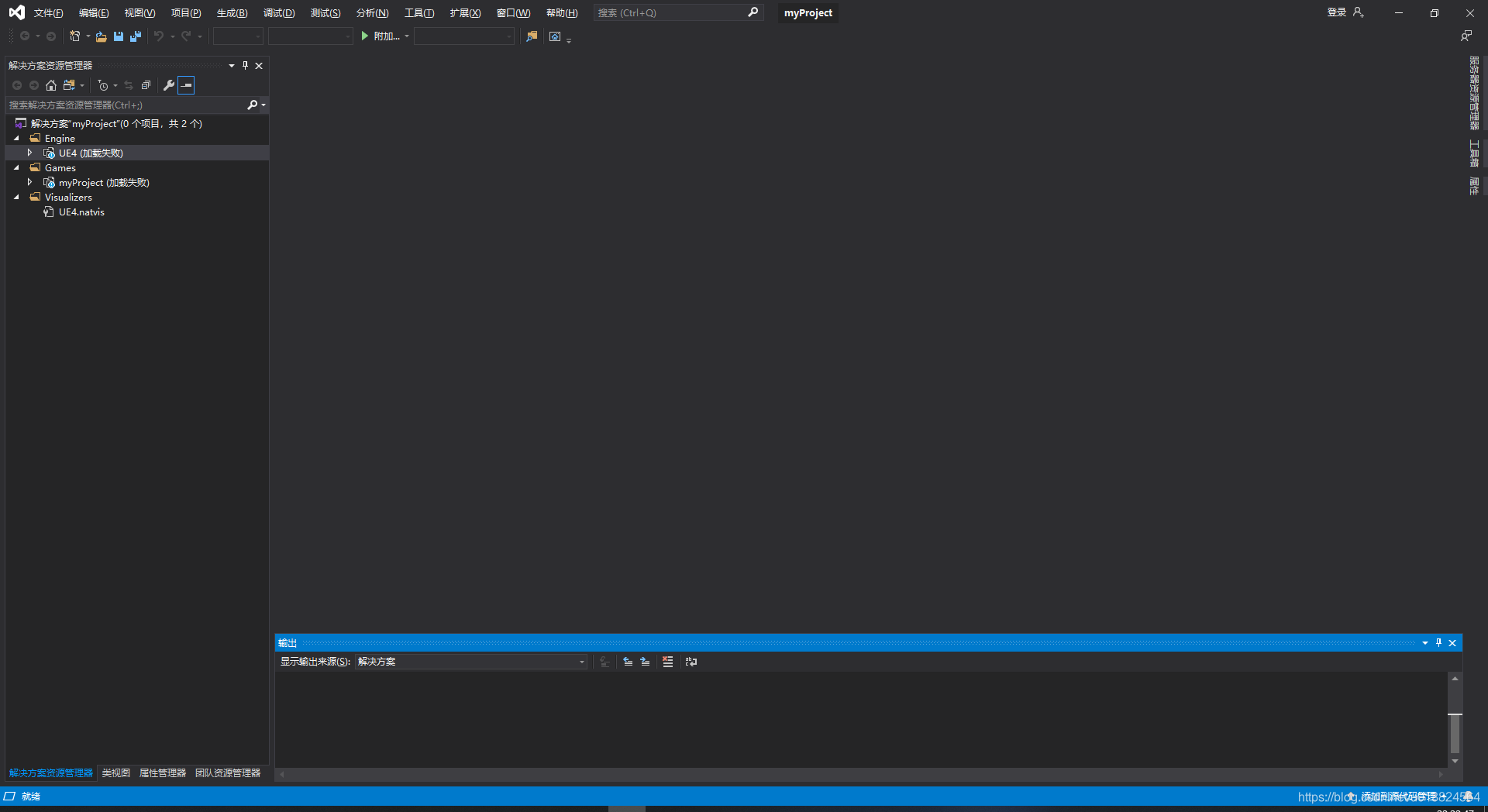This screenshot has width=1488, height=812.
Task: Open Output panel window options dropdown arrow
Action: click(x=1424, y=642)
